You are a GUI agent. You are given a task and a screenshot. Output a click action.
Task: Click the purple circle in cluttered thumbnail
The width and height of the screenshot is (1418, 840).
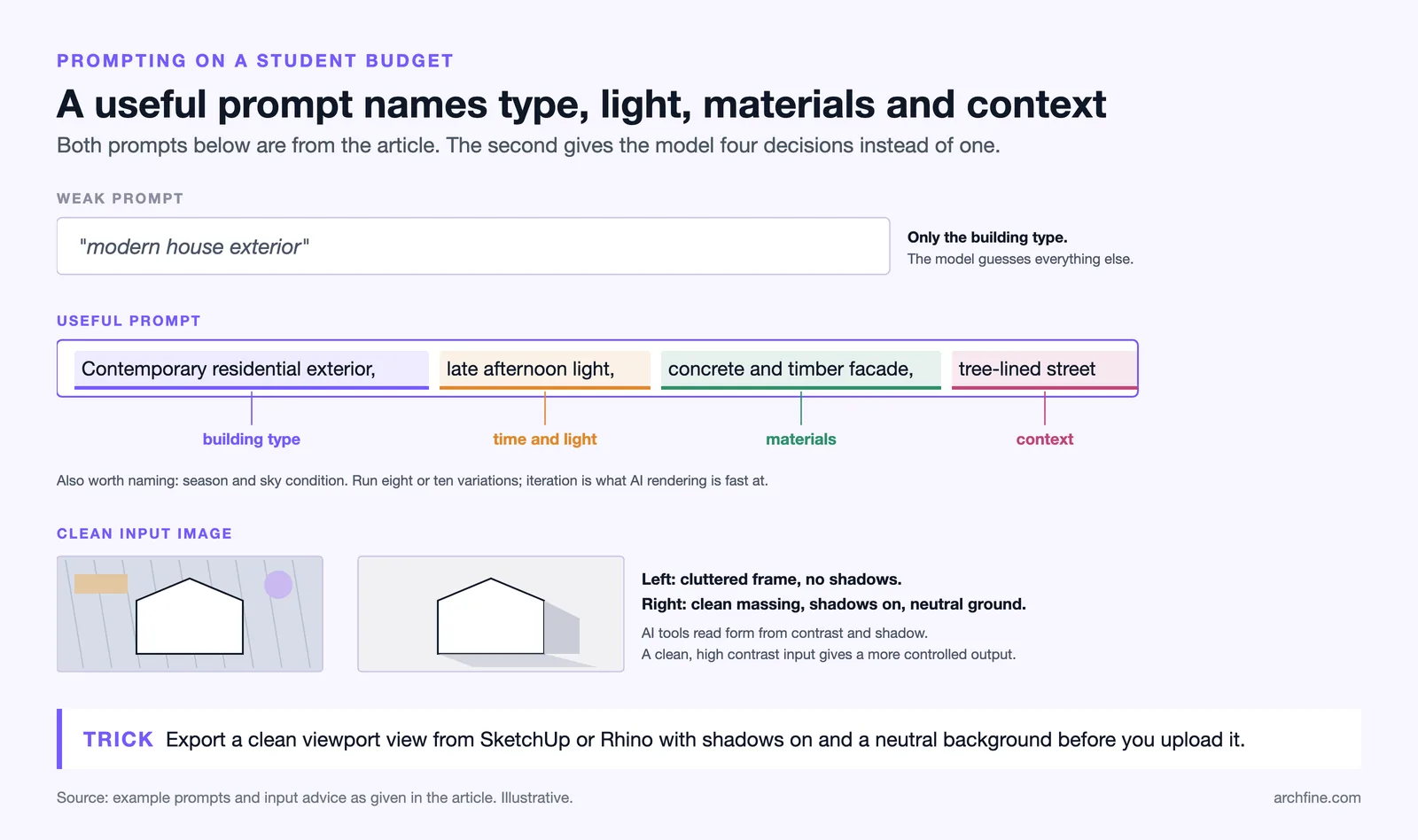[278, 585]
